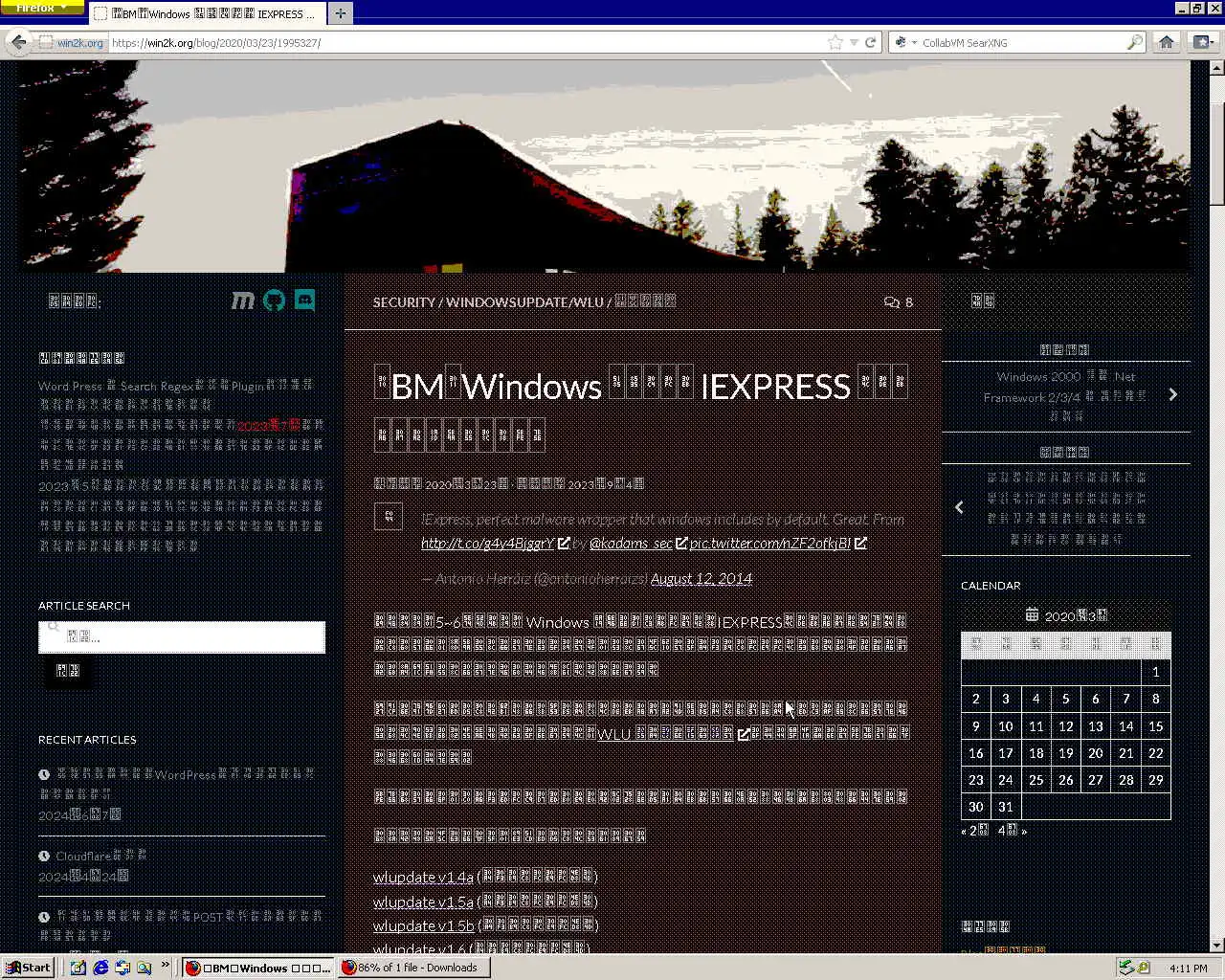The width and height of the screenshot is (1225, 980).
Task: Open the Firefox application menu button
Action: (x=42, y=7)
